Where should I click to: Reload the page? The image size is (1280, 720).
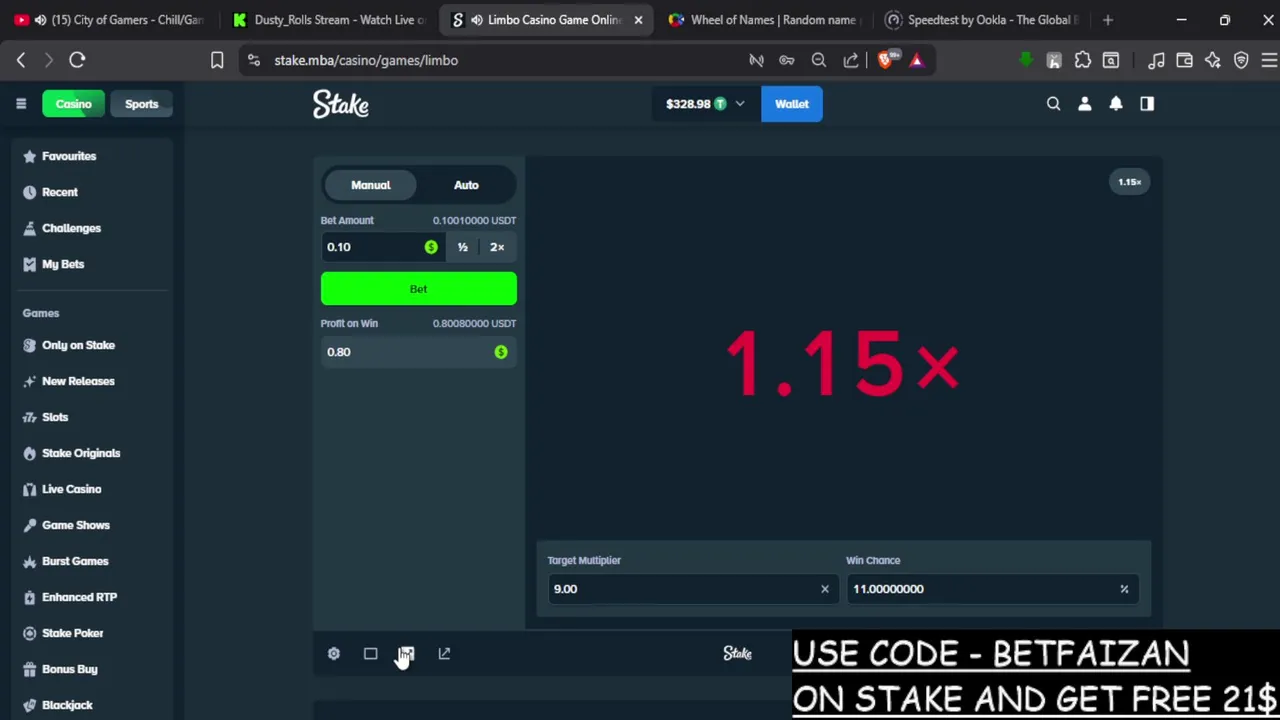[77, 60]
